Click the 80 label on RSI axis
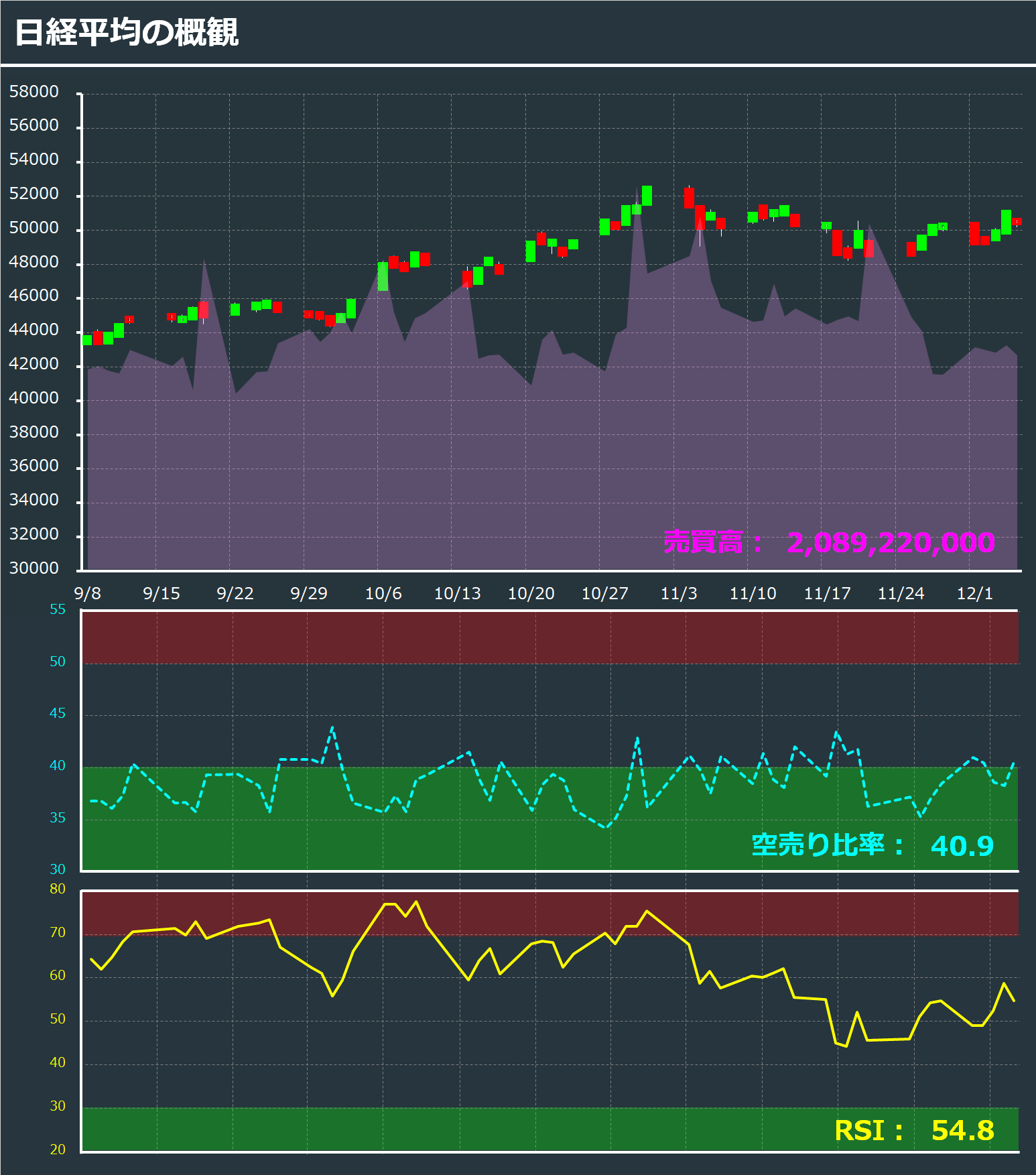This screenshot has width=1036, height=1175. (58, 889)
